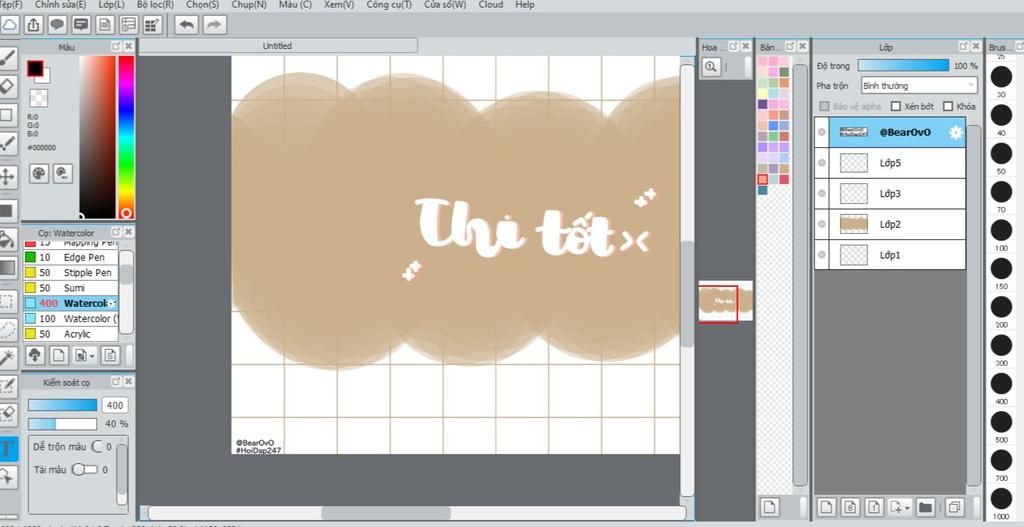Click the undo arrow button
This screenshot has height=527, width=1024.
point(187,25)
